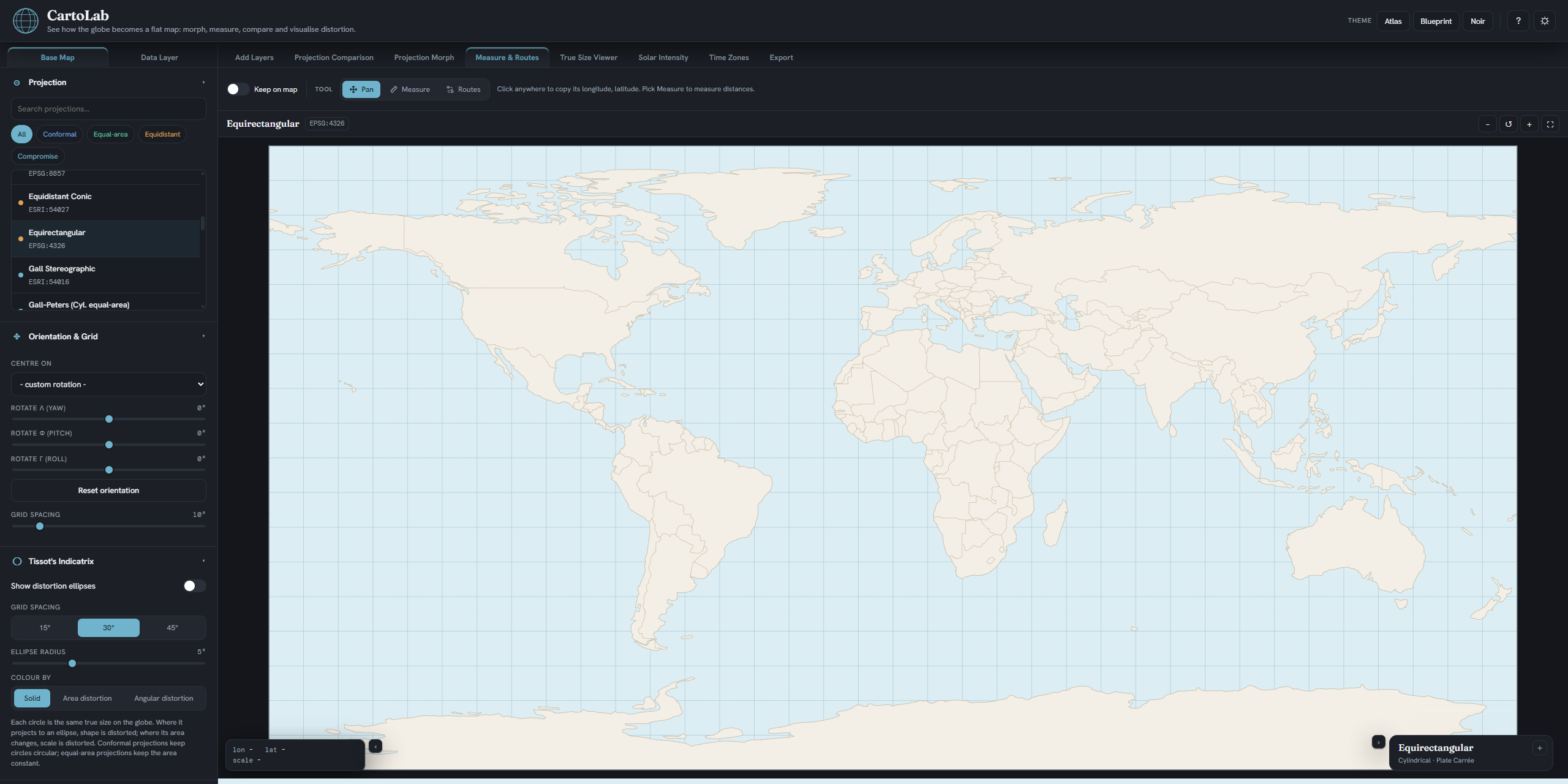Adjust the Ellipse Radius slider handle

(72, 663)
